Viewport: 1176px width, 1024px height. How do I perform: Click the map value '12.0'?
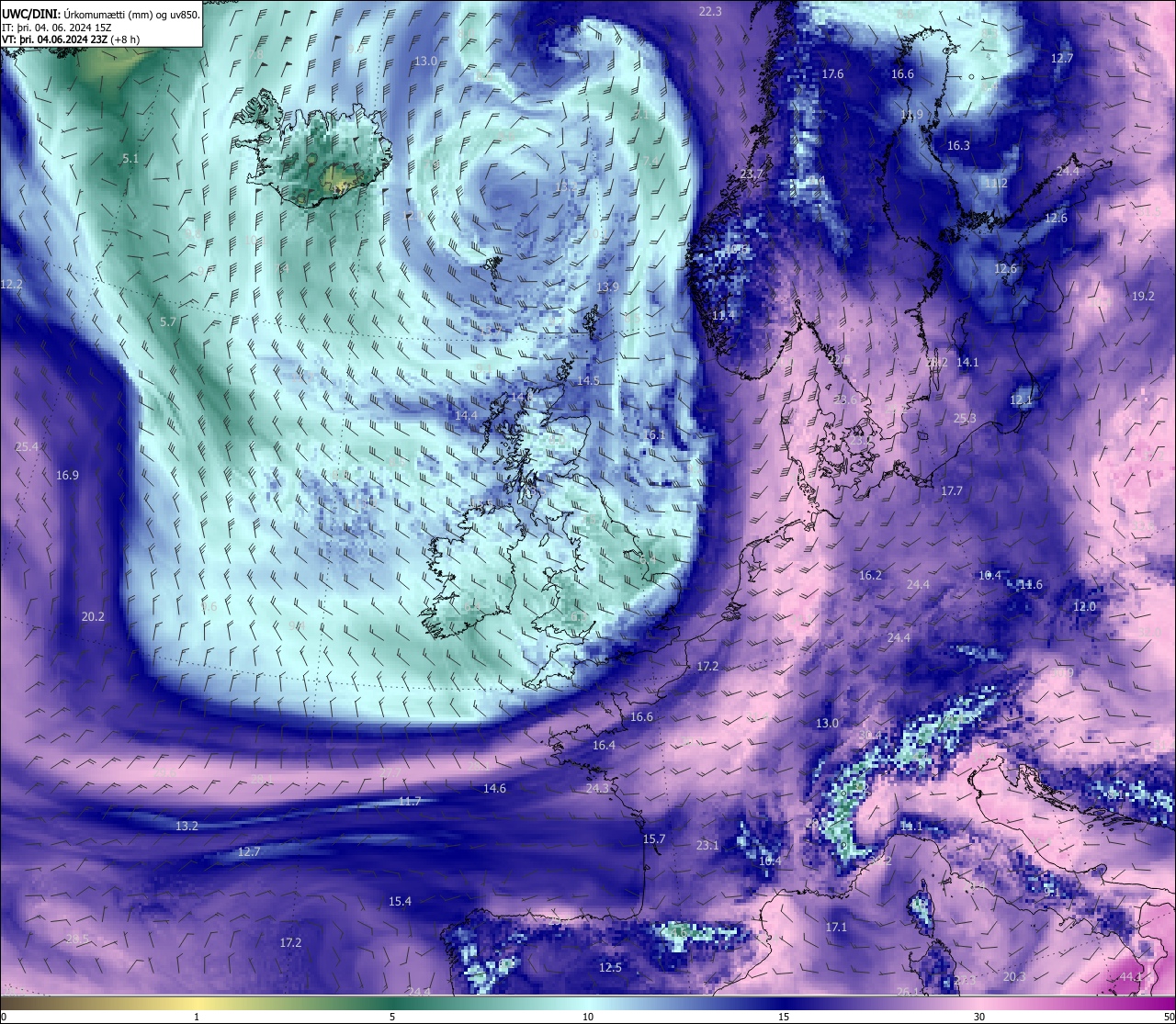1085,607
